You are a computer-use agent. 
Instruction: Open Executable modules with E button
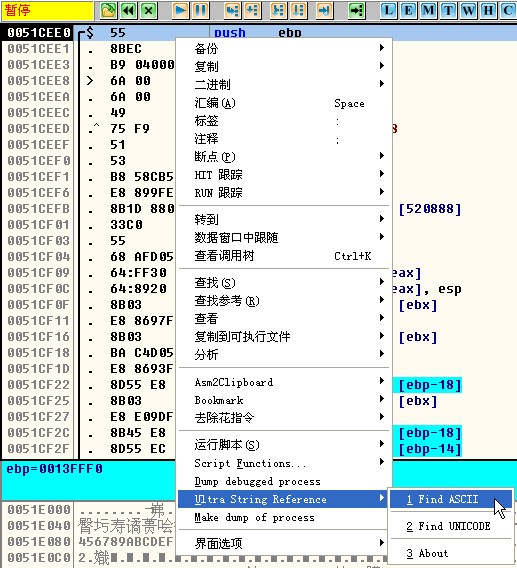(x=408, y=10)
